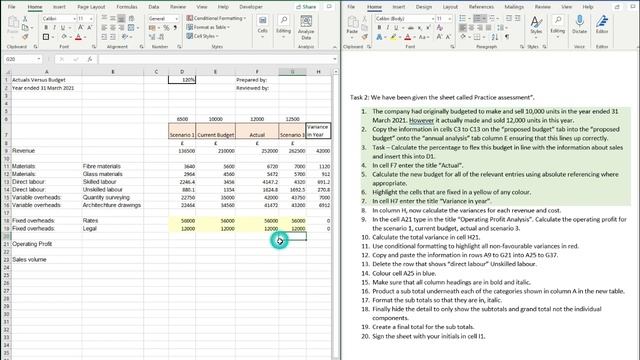640x360 pixels.
Task: Apply comma style in Excel Number group
Action: pyautogui.click(x=175, y=27)
